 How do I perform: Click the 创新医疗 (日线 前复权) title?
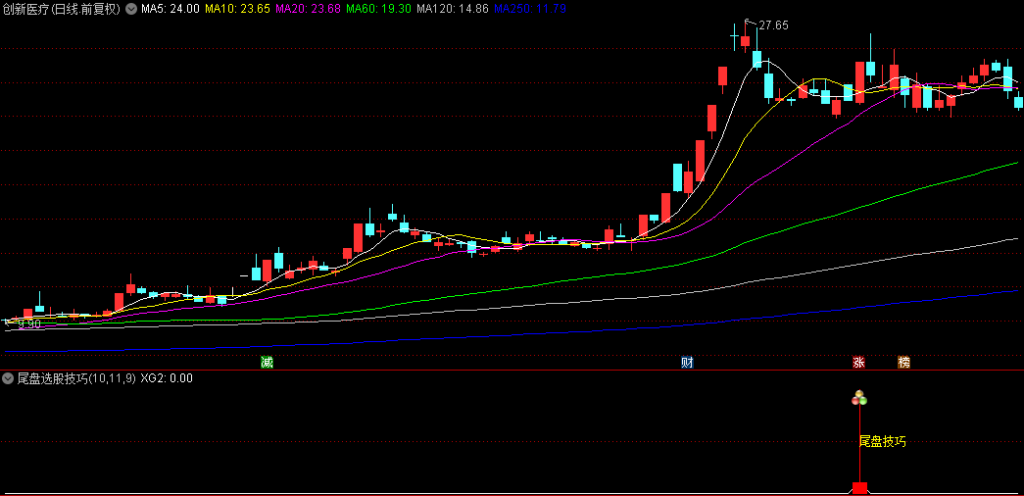pyautogui.click(x=61, y=9)
